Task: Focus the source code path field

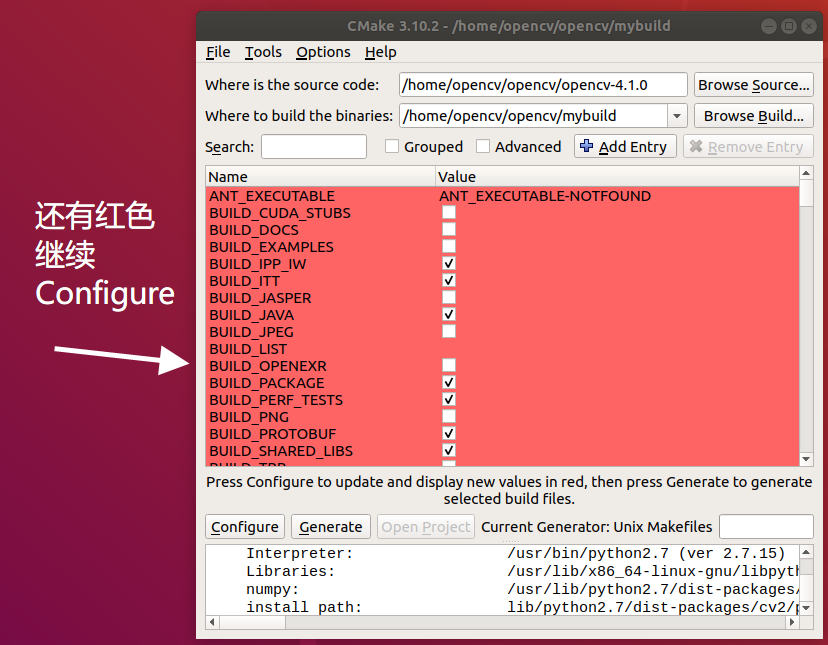Action: click(543, 85)
